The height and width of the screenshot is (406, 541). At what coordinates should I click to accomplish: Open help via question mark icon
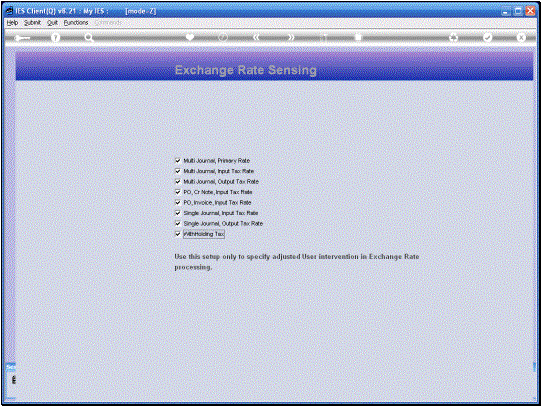point(55,38)
